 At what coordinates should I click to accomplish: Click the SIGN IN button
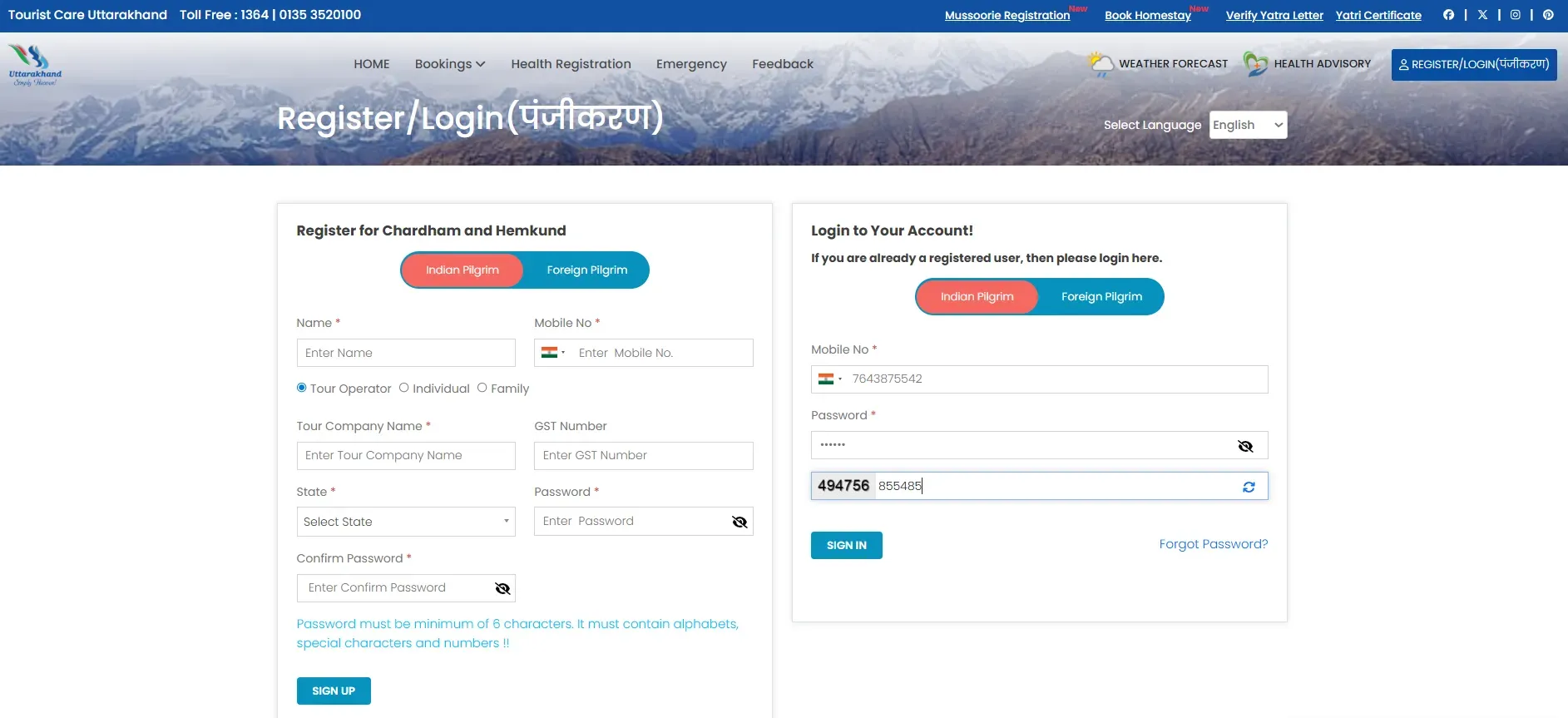coord(847,545)
